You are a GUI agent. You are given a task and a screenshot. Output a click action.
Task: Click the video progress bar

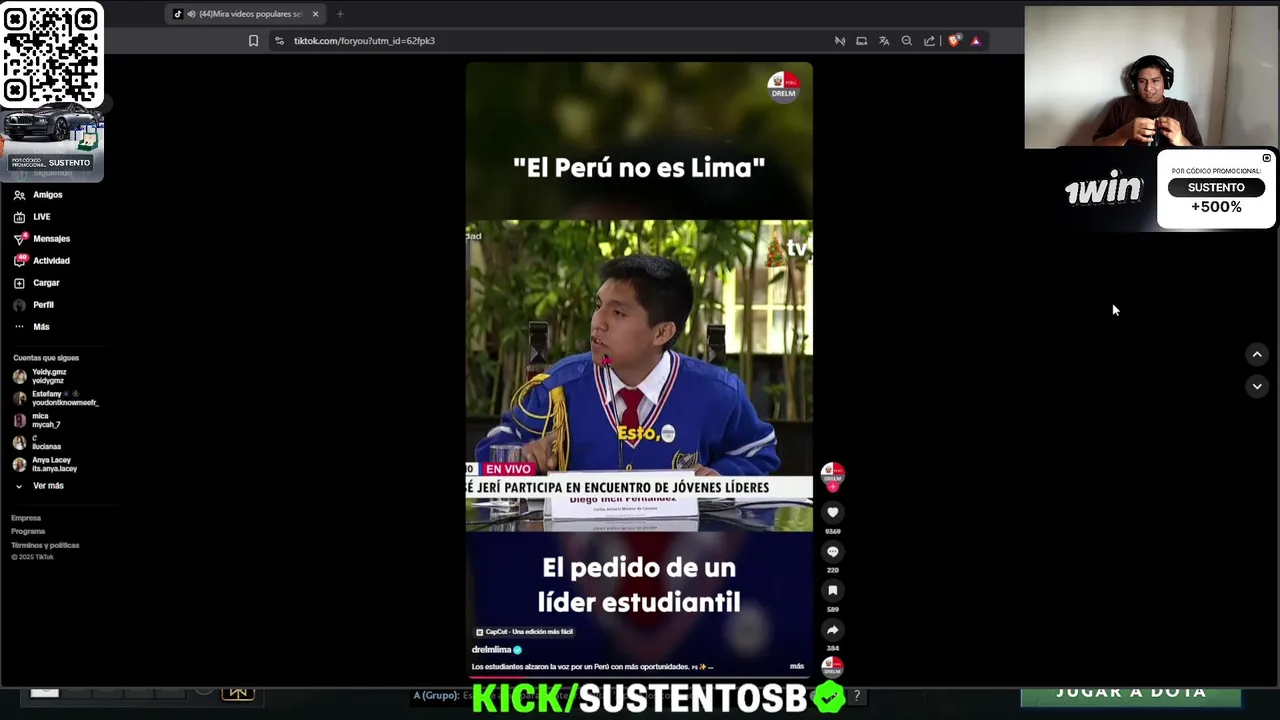[x=639, y=677]
